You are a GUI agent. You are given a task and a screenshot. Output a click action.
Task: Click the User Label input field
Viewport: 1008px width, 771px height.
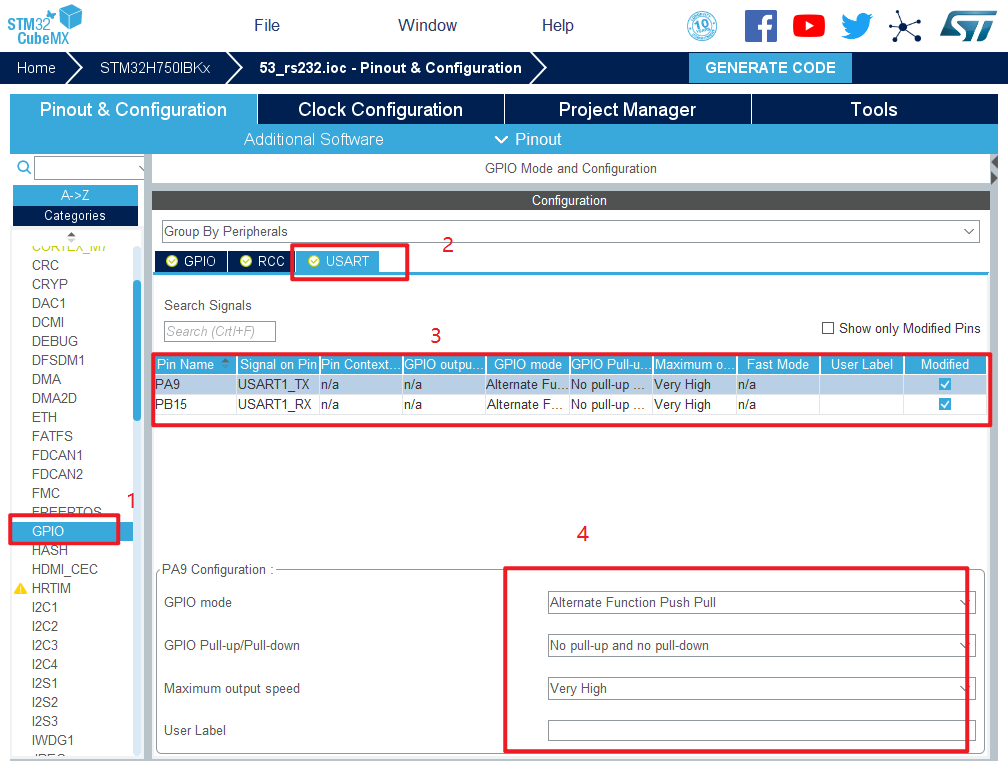(x=760, y=731)
